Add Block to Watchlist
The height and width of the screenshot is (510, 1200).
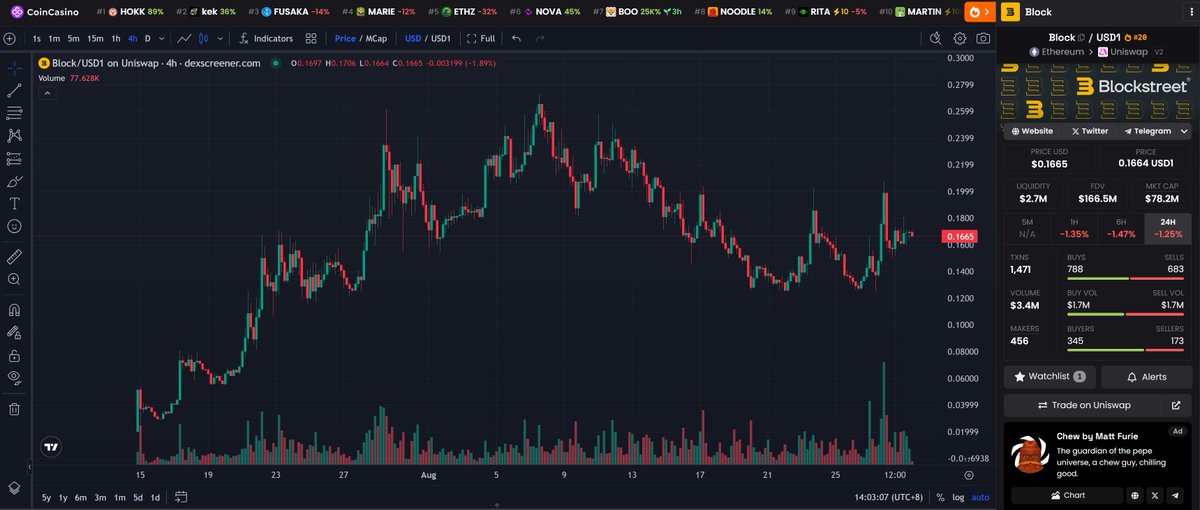point(1050,377)
